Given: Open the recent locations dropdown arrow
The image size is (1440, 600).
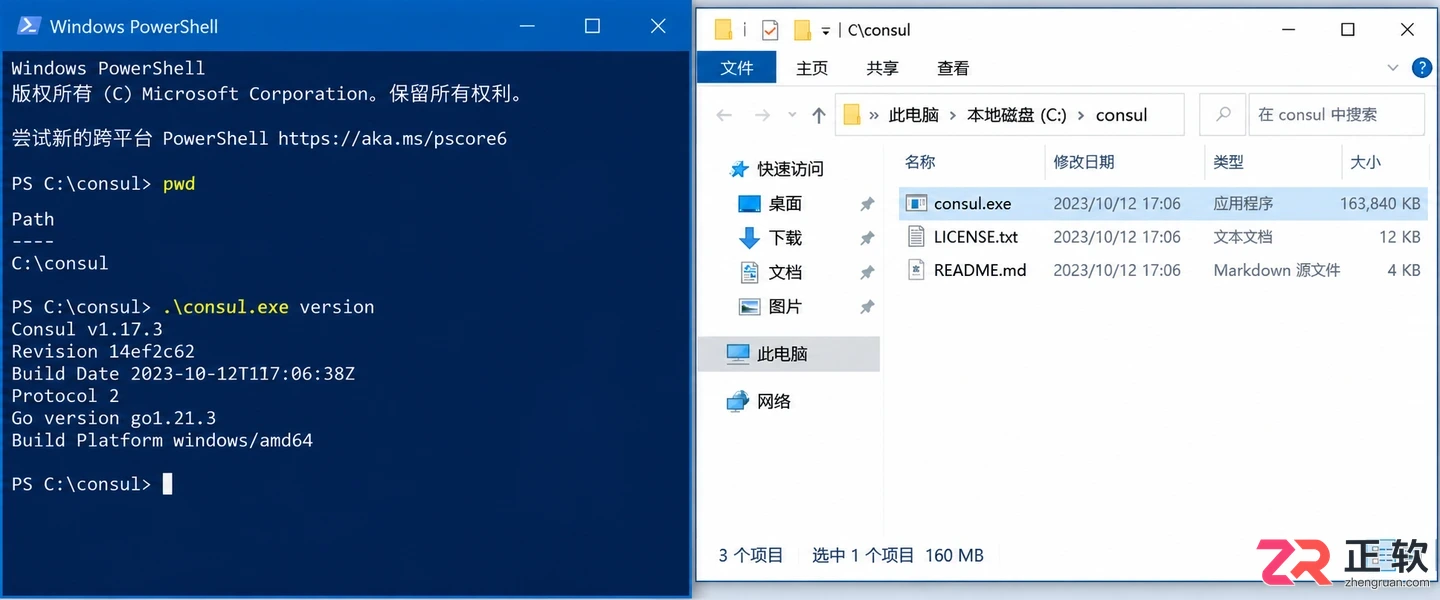Looking at the screenshot, I should point(792,116).
